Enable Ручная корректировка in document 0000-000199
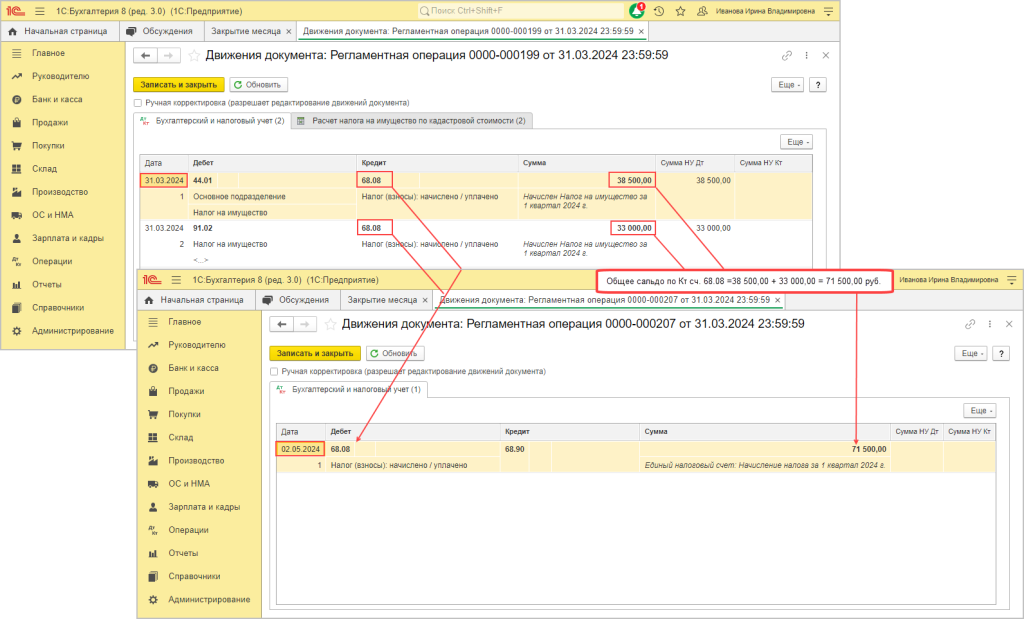 [138, 102]
